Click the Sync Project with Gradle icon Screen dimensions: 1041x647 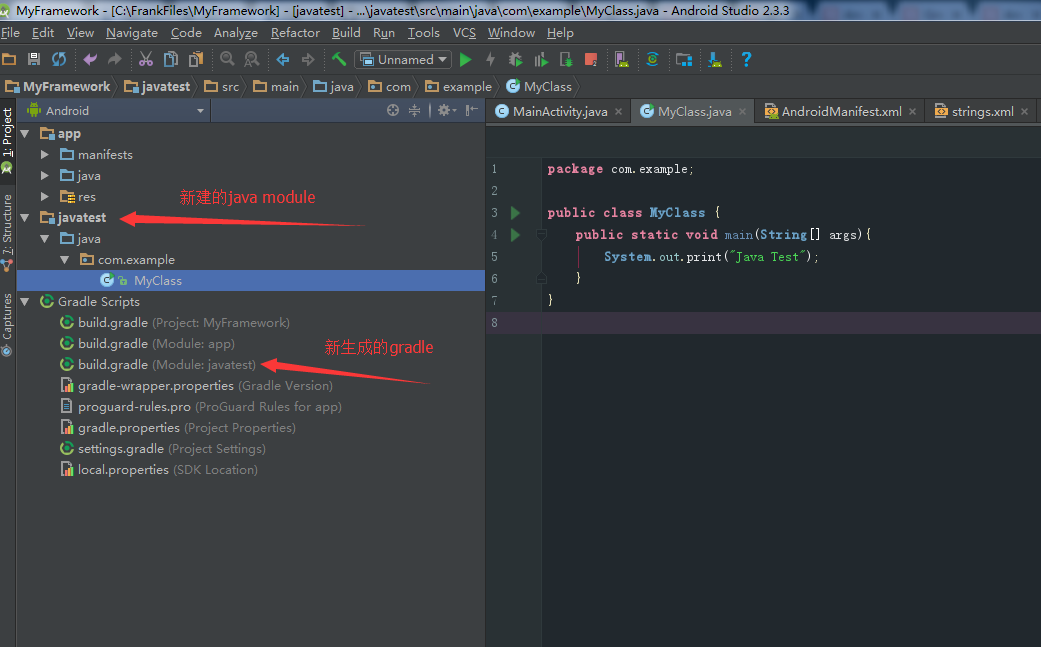click(x=653, y=60)
